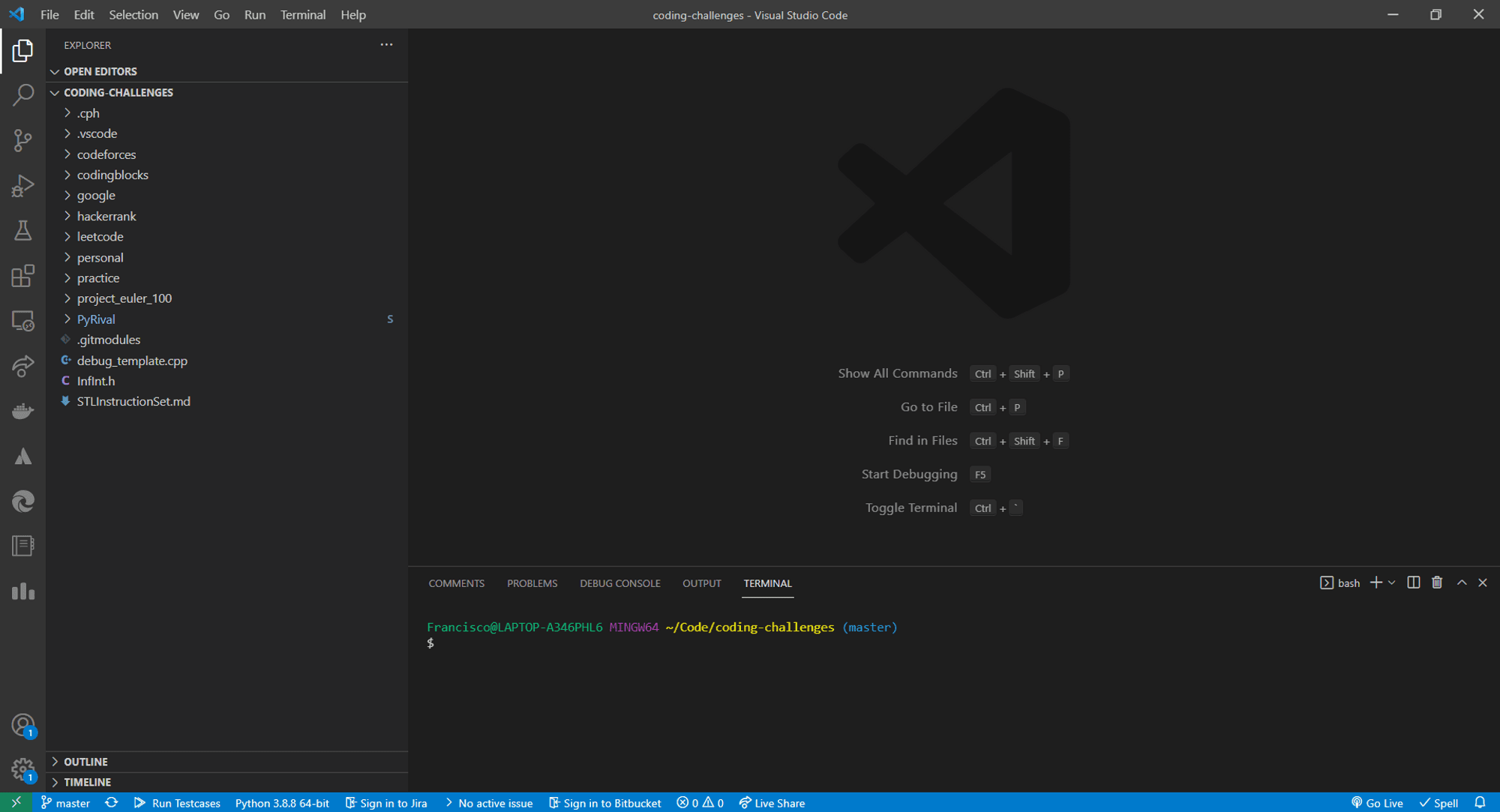Open the Search view
The width and height of the screenshot is (1500, 812).
coord(23,95)
